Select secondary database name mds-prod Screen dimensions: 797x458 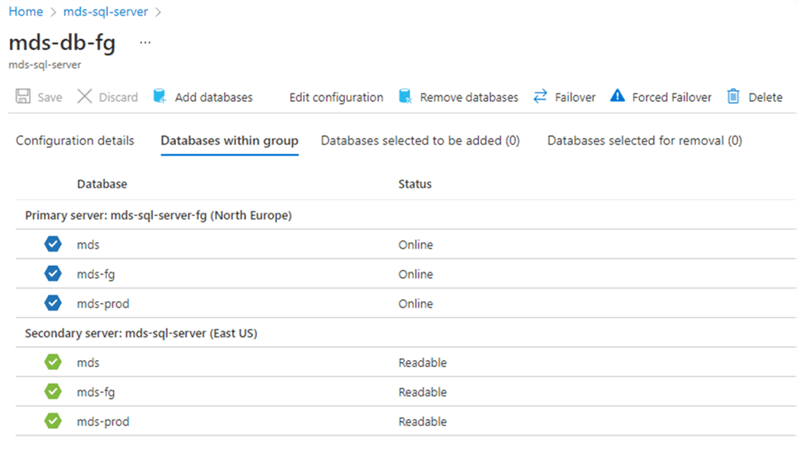103,422
